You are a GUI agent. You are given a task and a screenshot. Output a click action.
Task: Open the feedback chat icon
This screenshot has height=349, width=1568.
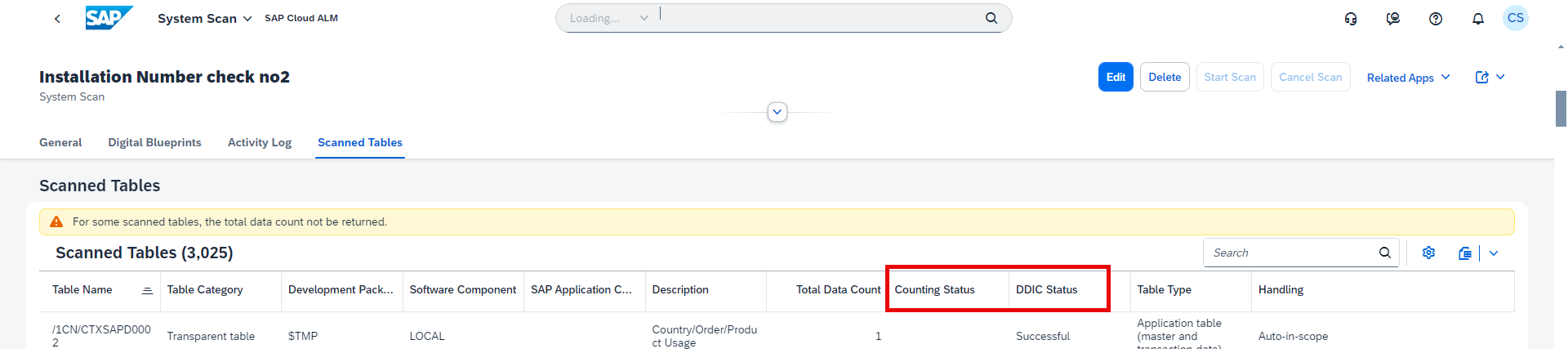(1393, 19)
